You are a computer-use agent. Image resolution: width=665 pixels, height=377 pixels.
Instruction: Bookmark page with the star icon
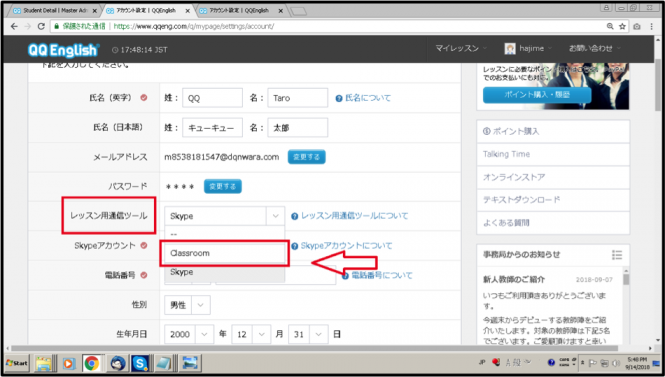(x=622, y=26)
